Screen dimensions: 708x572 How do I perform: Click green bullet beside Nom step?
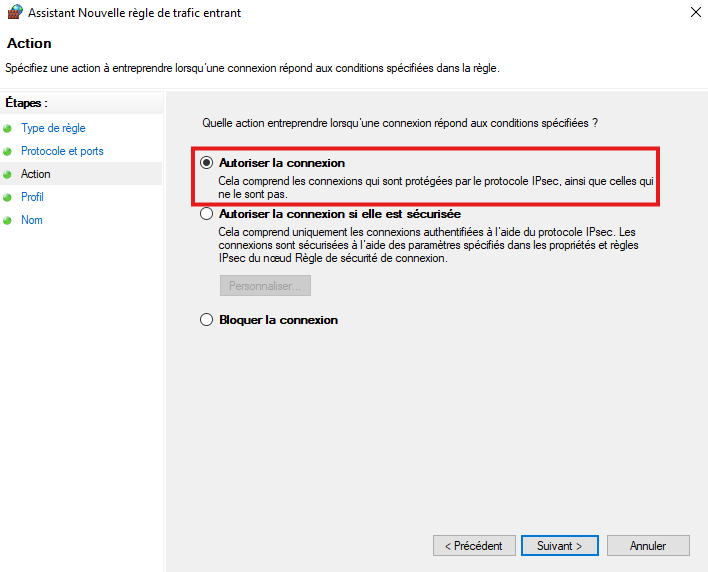click(x=8, y=221)
